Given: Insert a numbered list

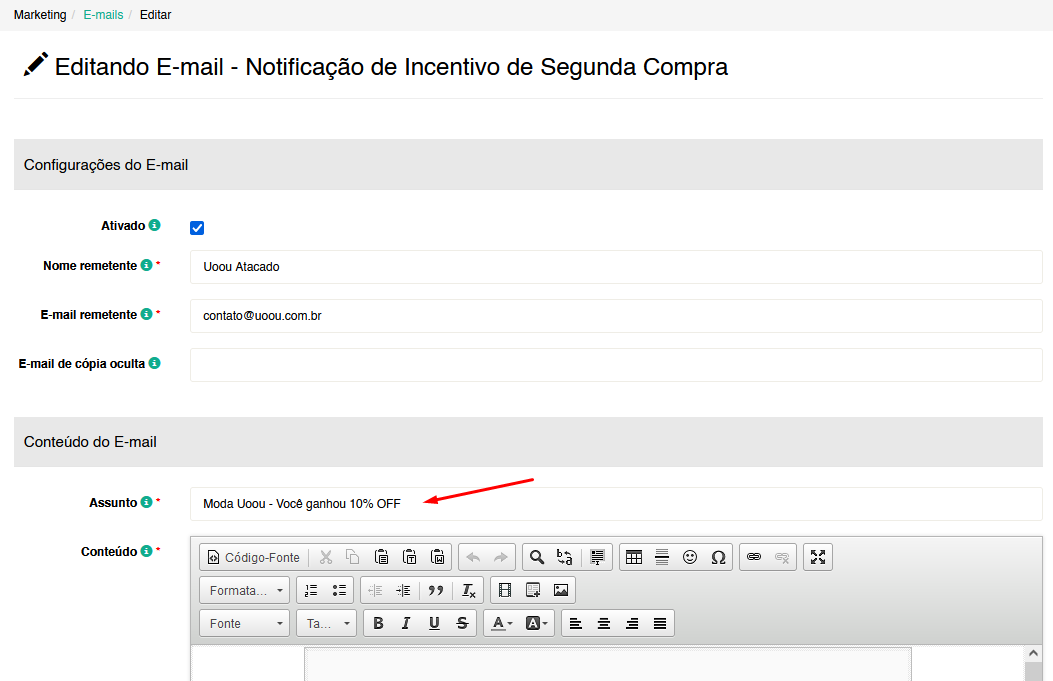Looking at the screenshot, I should click(x=311, y=590).
